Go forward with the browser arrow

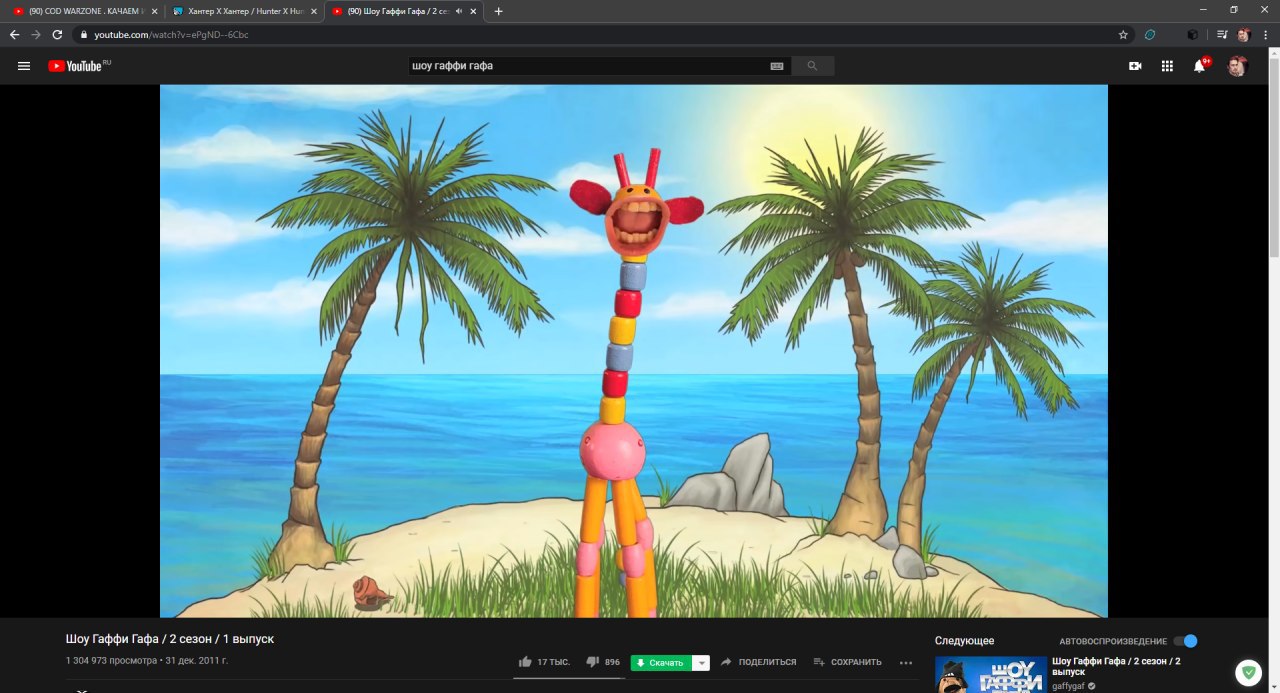click(x=36, y=34)
